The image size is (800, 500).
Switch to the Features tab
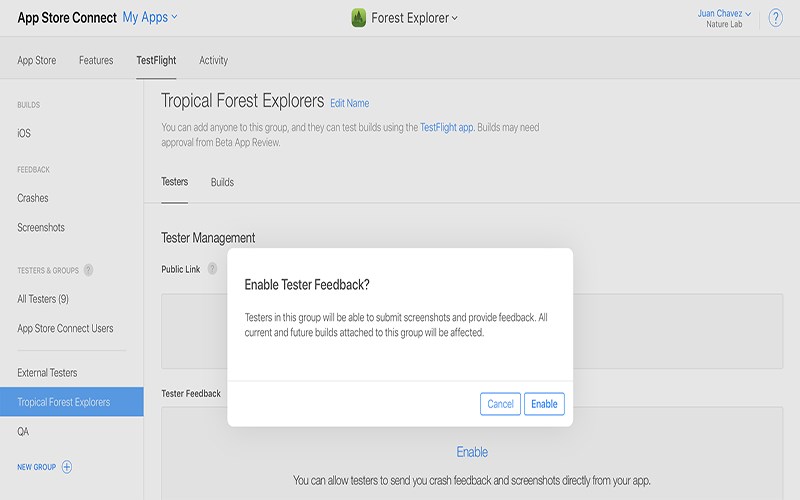[96, 60]
